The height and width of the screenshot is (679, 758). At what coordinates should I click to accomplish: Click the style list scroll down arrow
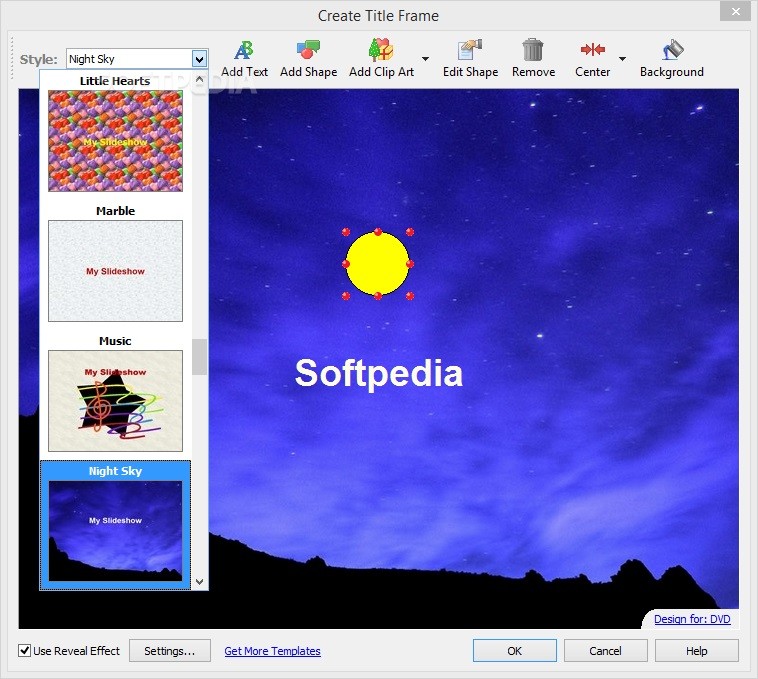(200, 582)
